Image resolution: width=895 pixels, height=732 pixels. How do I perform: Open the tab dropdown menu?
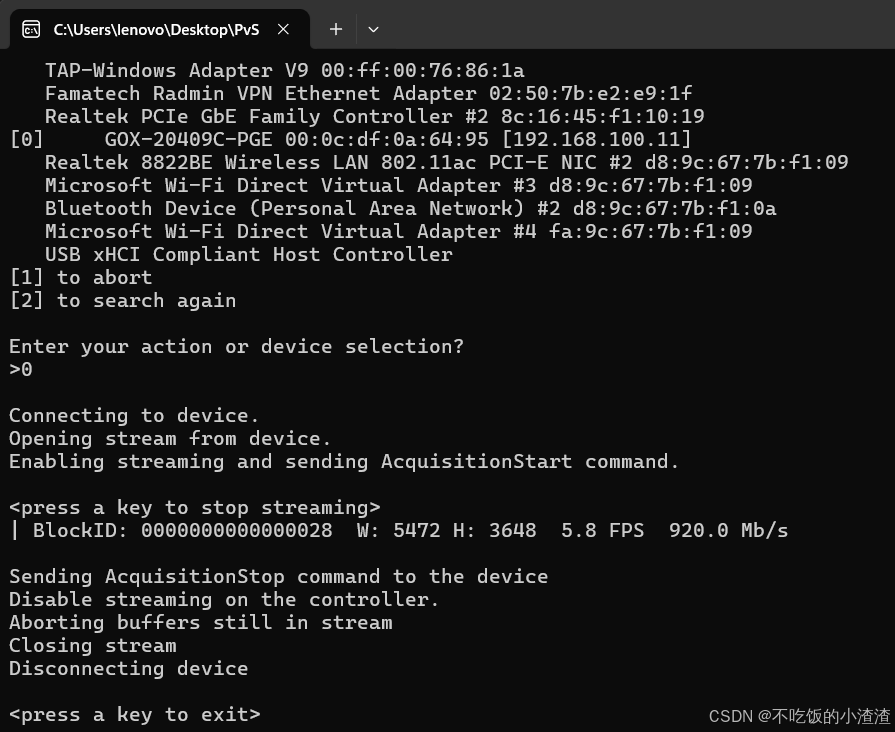click(373, 29)
